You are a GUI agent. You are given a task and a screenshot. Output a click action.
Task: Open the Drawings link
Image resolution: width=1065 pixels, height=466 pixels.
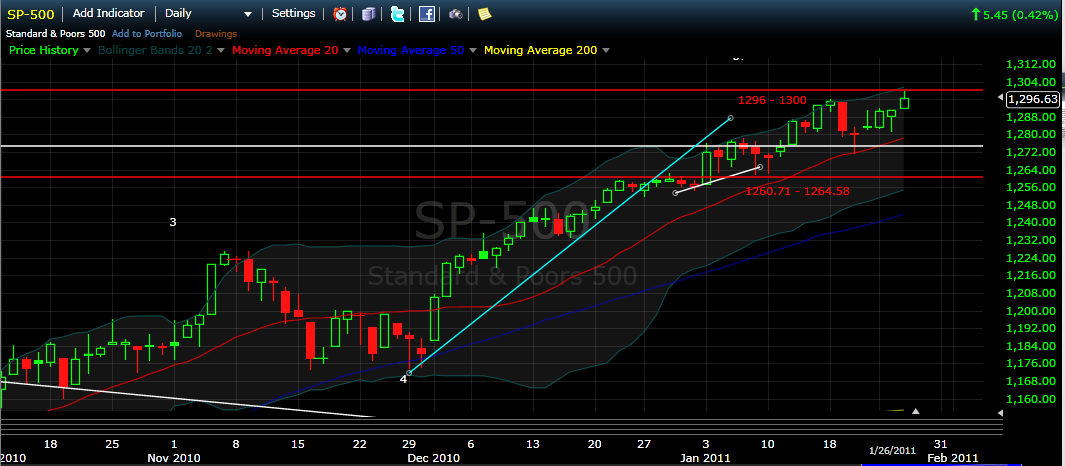216,33
